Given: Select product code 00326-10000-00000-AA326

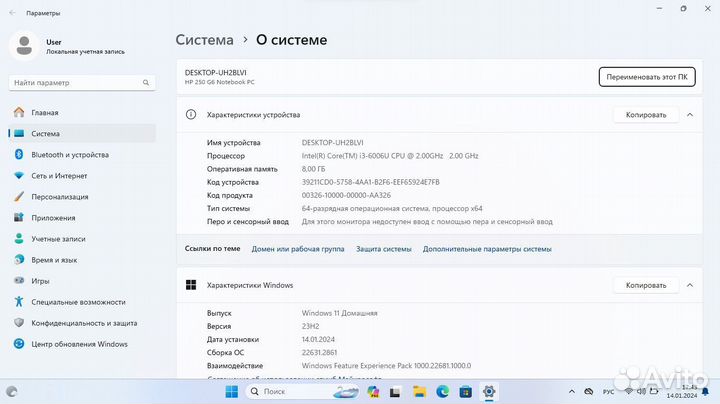Looking at the screenshot, I should tap(346, 195).
